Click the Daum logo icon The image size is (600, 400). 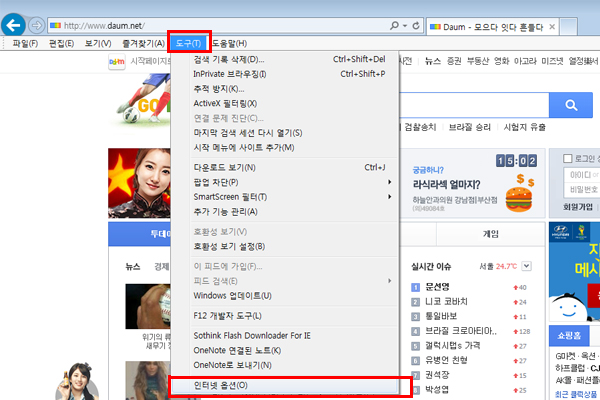coord(117,62)
